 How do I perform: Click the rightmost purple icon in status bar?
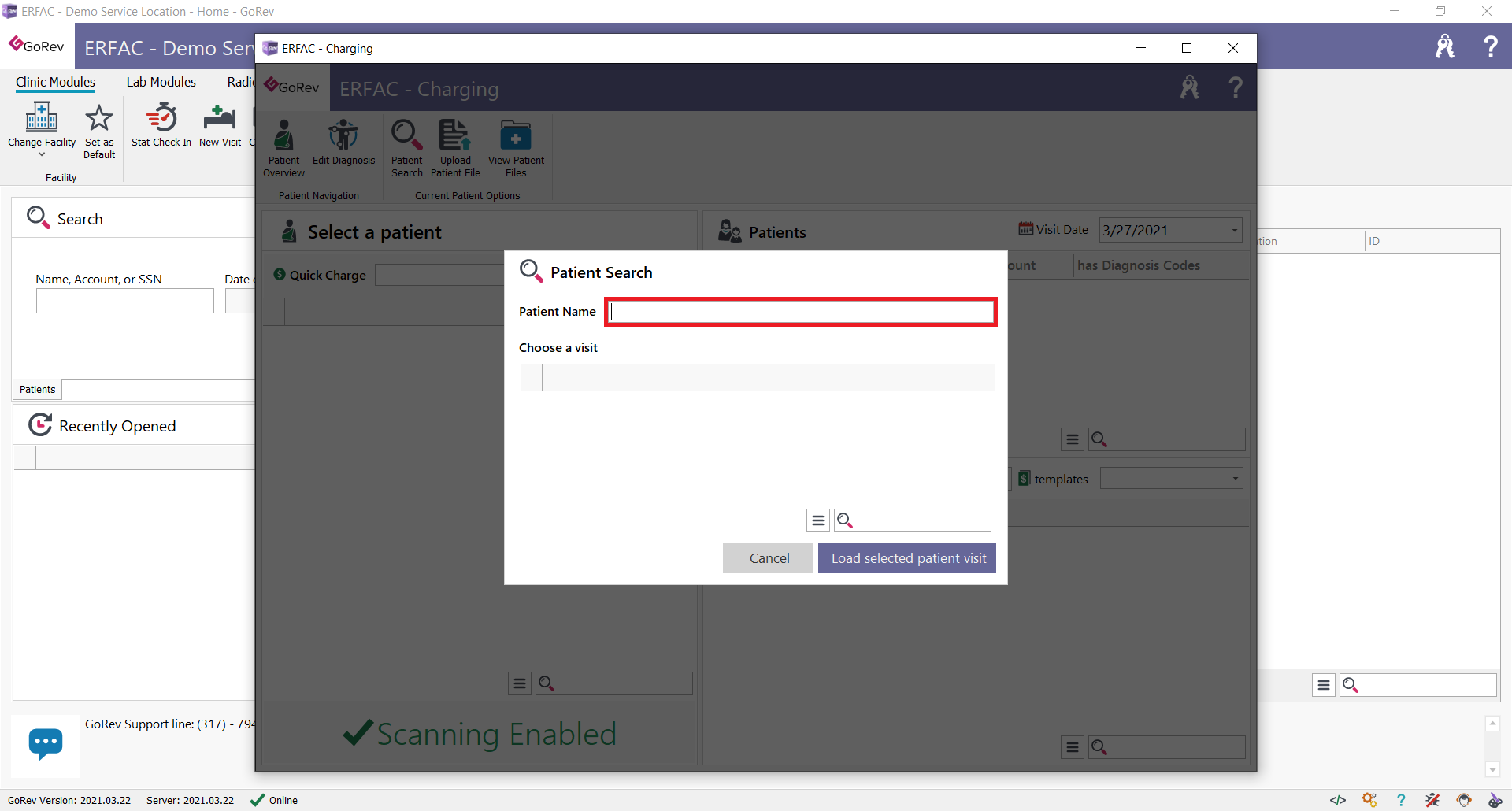pyautogui.click(x=1495, y=801)
